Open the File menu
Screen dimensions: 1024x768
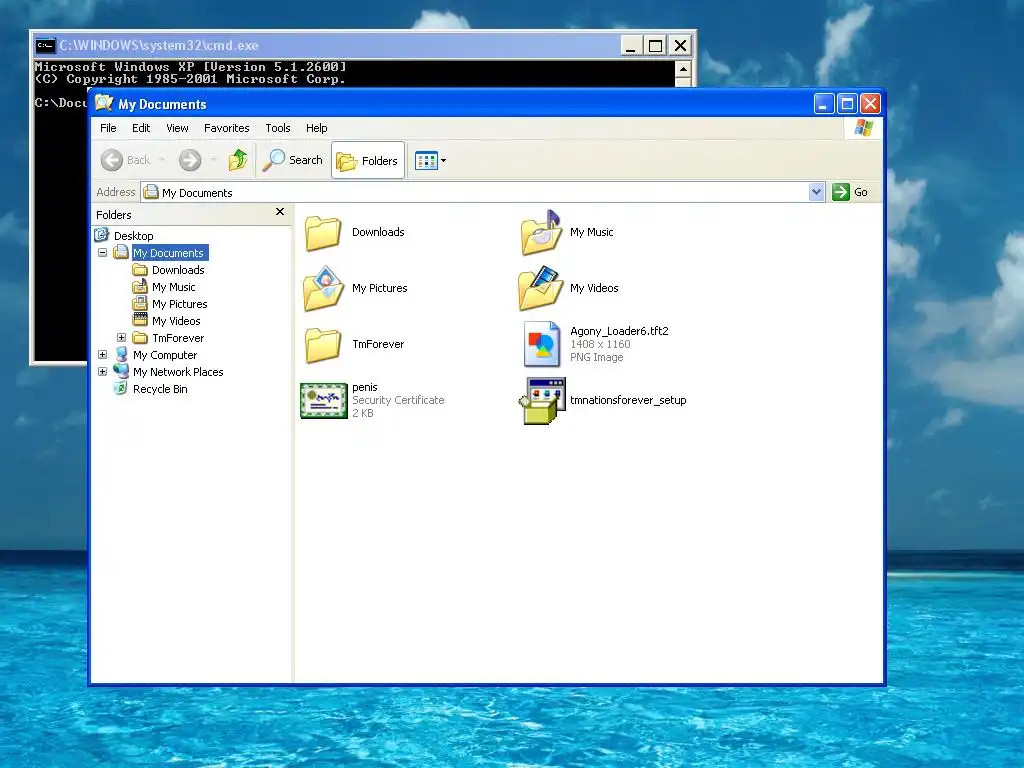pyautogui.click(x=108, y=128)
